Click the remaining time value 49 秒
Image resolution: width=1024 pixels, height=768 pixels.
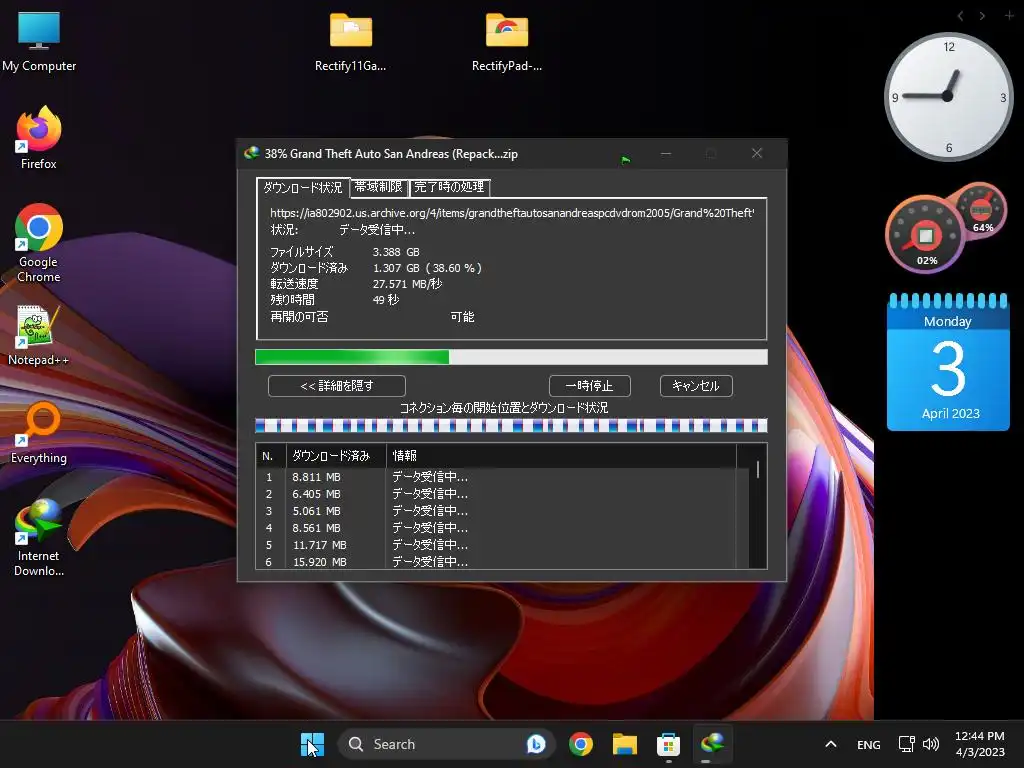click(x=385, y=300)
